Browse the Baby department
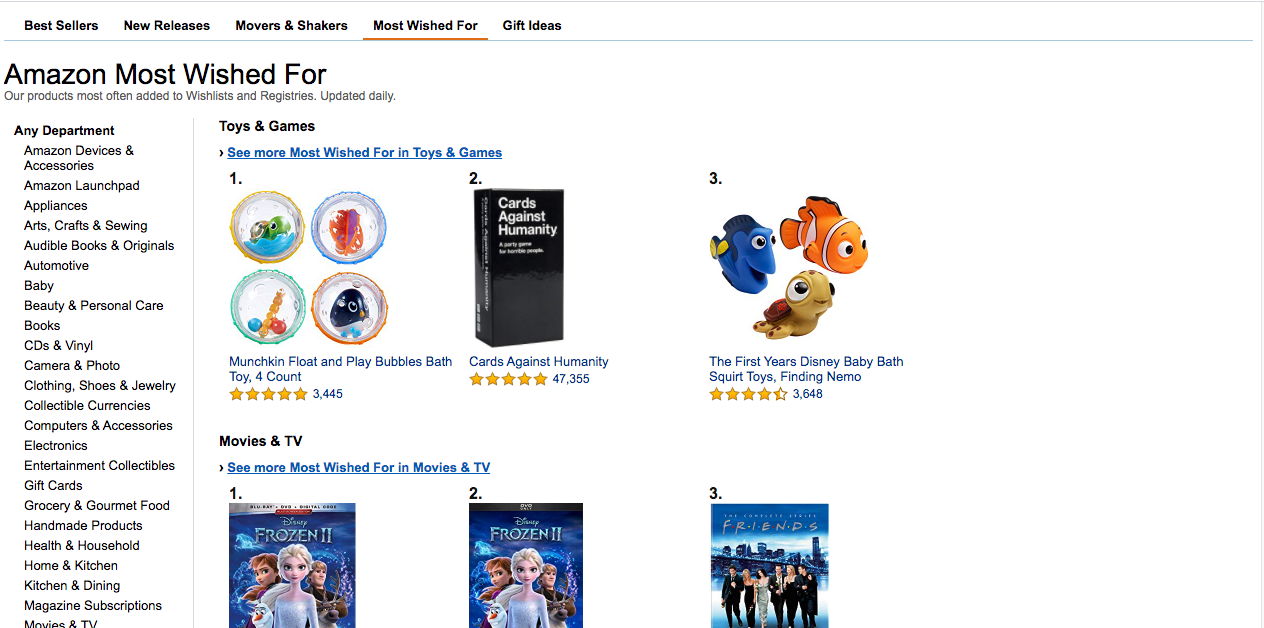The image size is (1264, 628). pos(39,285)
